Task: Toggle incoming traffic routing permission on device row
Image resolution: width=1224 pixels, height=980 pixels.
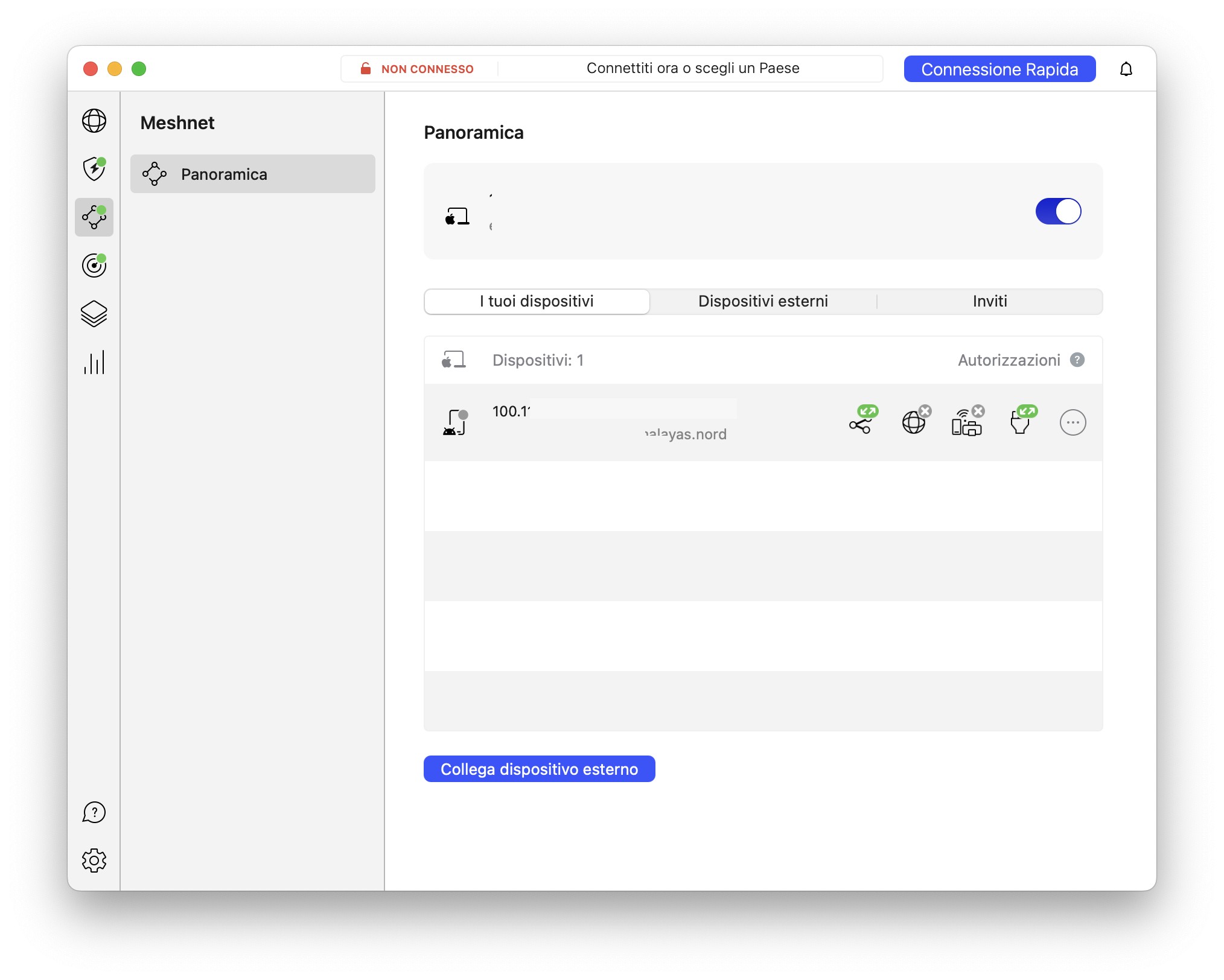Action: pyautogui.click(x=1021, y=422)
